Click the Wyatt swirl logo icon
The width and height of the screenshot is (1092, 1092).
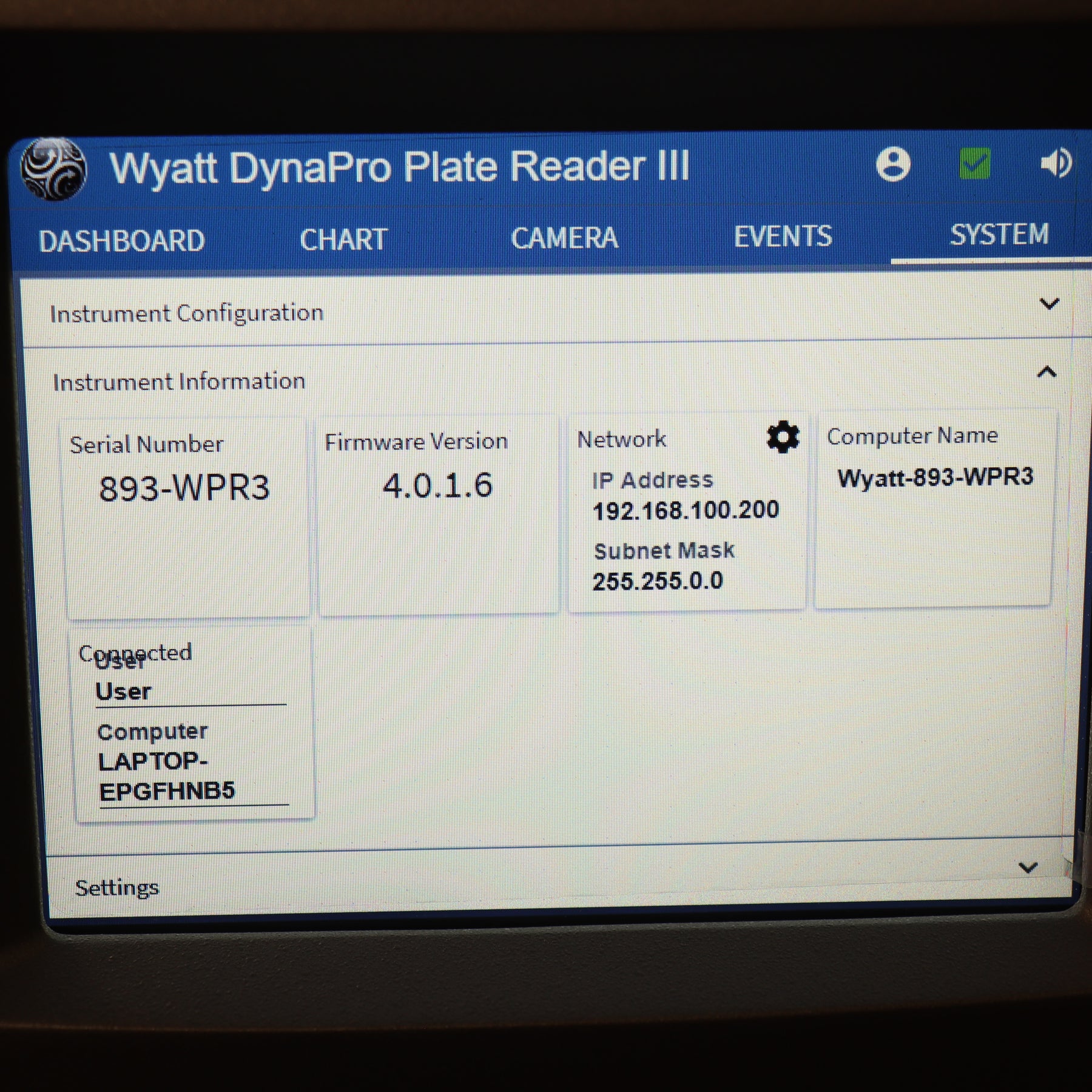pos(53,169)
